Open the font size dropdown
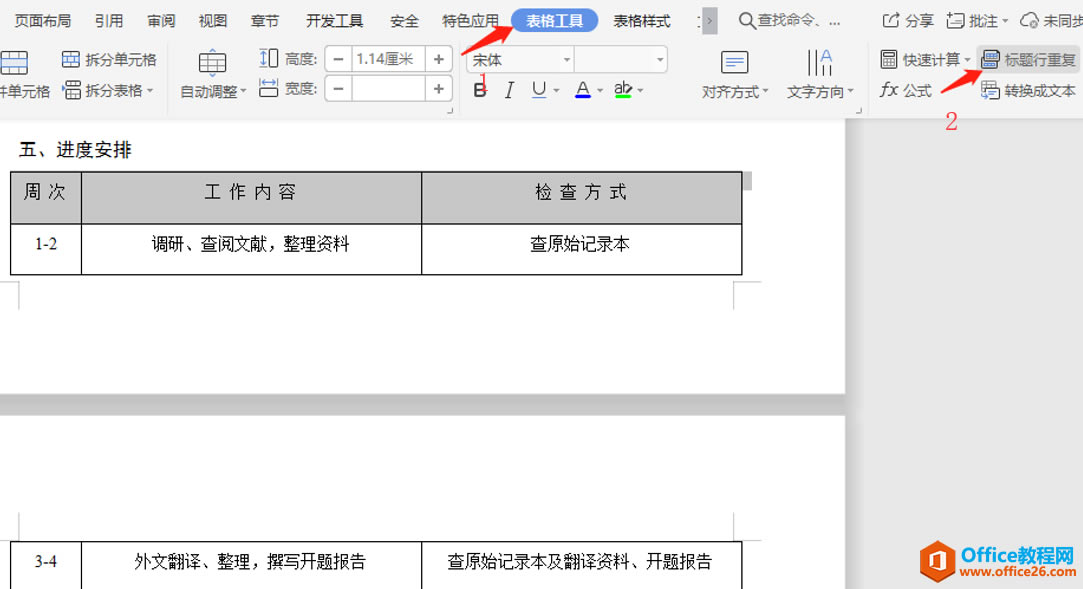Image resolution: width=1083 pixels, height=589 pixels. pyautogui.click(x=660, y=60)
